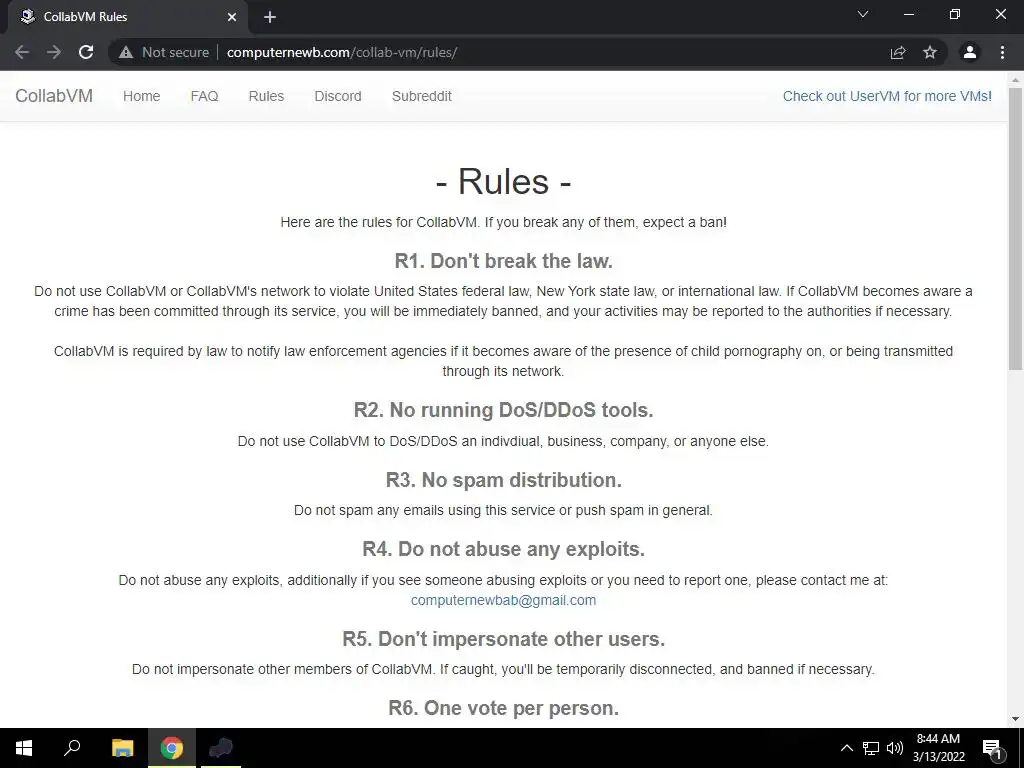
Task: Open the notification center icon
Action: (x=992, y=748)
